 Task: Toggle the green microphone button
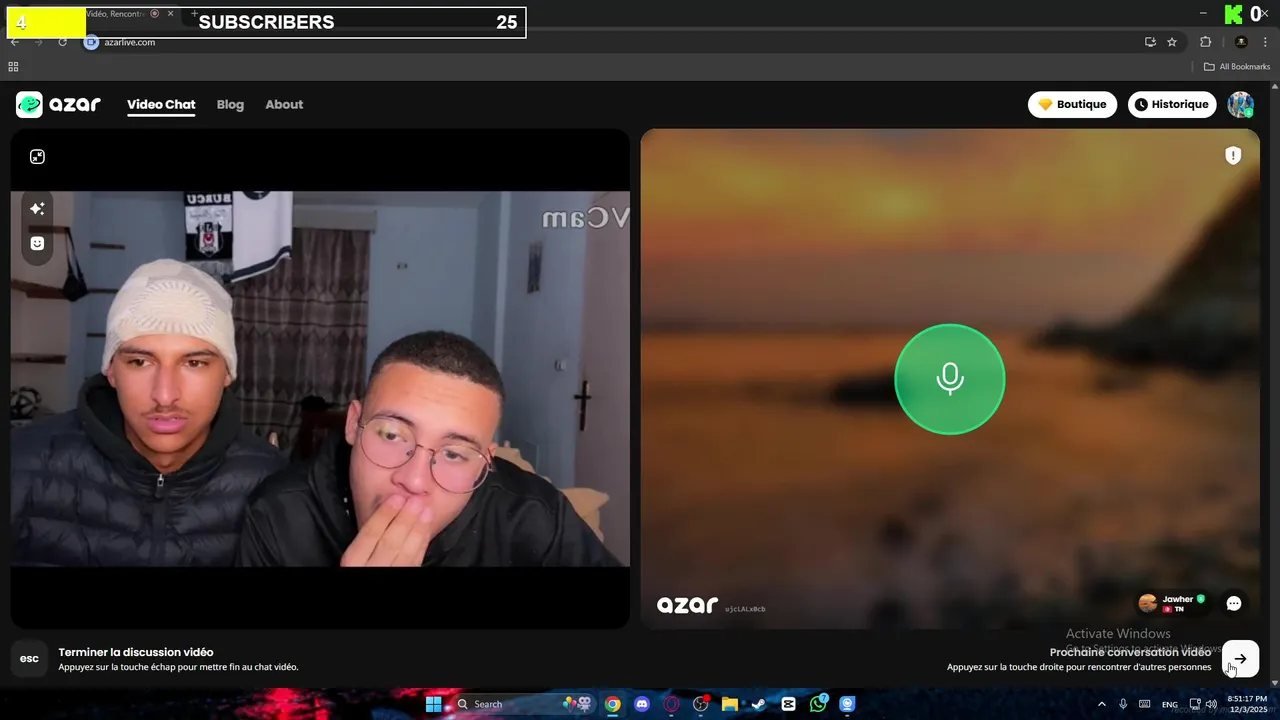pos(949,379)
